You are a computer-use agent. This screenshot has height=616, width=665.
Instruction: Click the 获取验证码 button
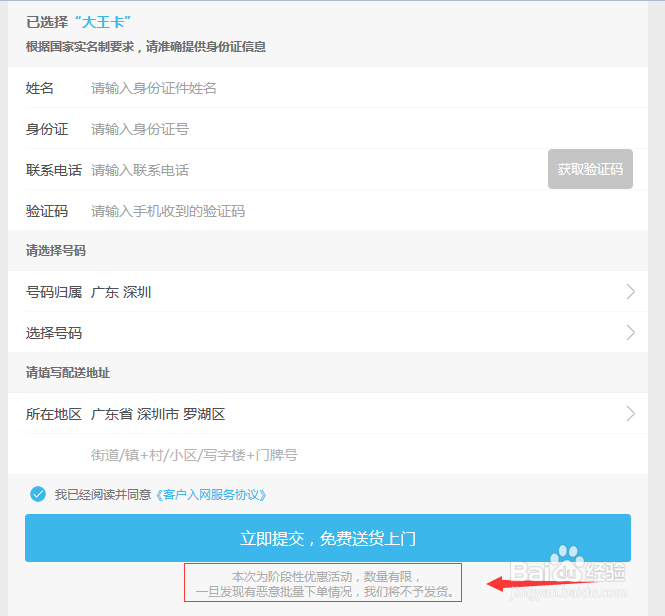pyautogui.click(x=590, y=169)
